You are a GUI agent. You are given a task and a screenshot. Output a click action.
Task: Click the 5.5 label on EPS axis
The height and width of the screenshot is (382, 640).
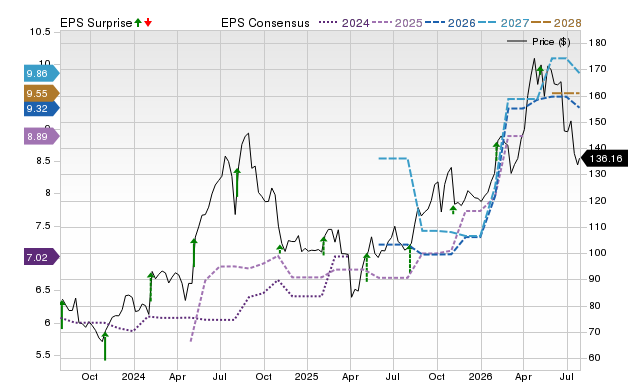43,355
